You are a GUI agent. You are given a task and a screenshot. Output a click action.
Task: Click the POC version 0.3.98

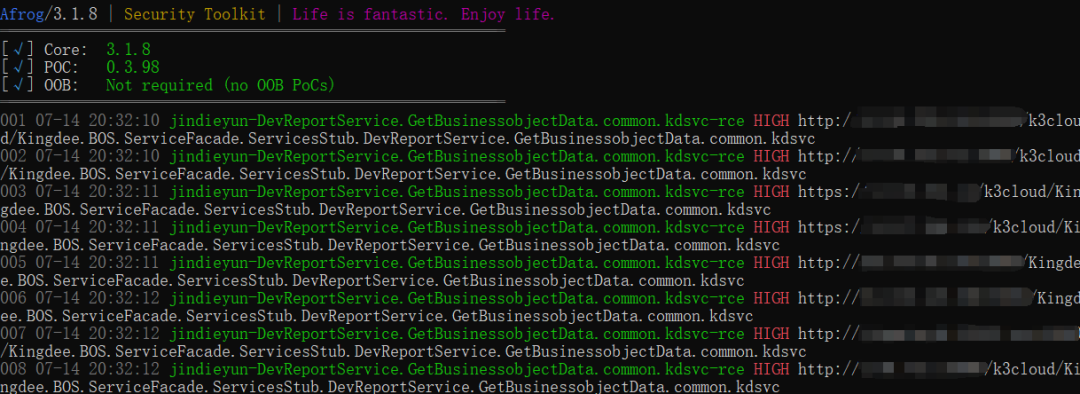(133, 68)
